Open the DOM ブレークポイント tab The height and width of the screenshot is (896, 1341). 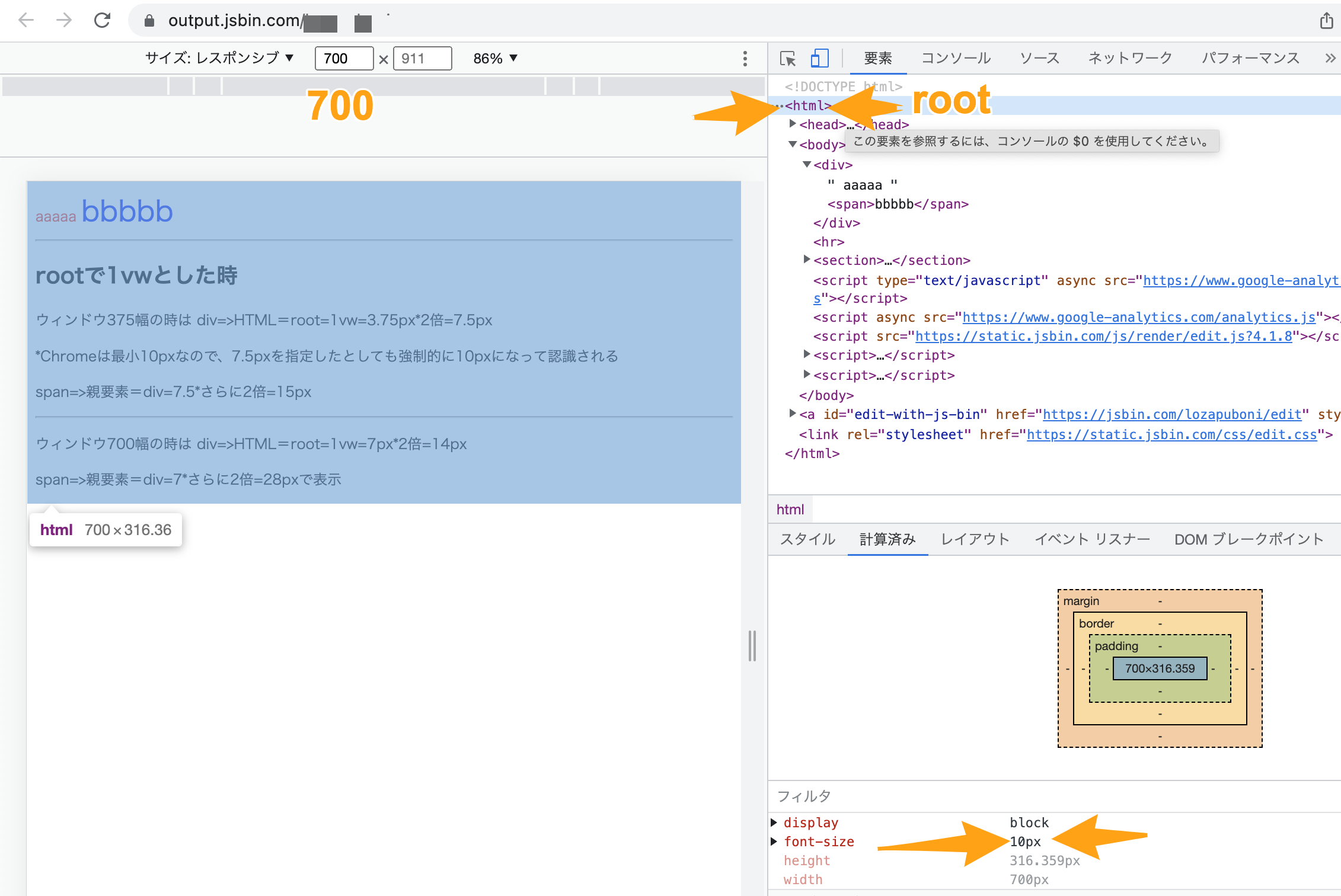tap(1249, 539)
